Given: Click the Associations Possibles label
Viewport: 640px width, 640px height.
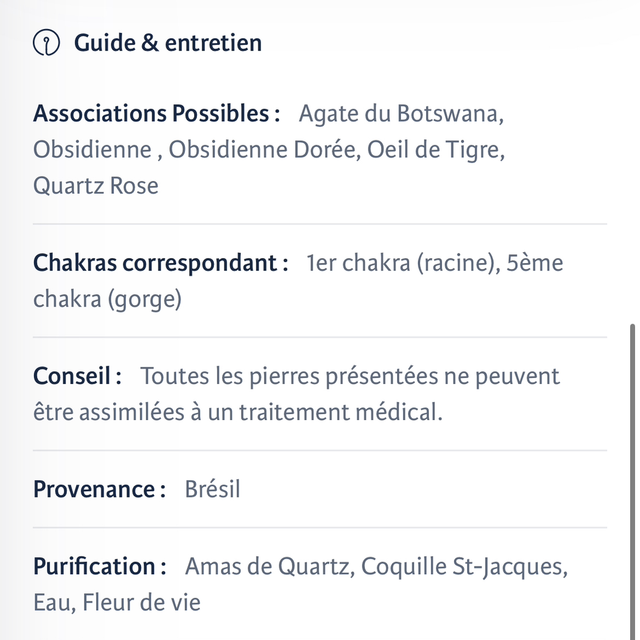Looking at the screenshot, I should point(156,113).
